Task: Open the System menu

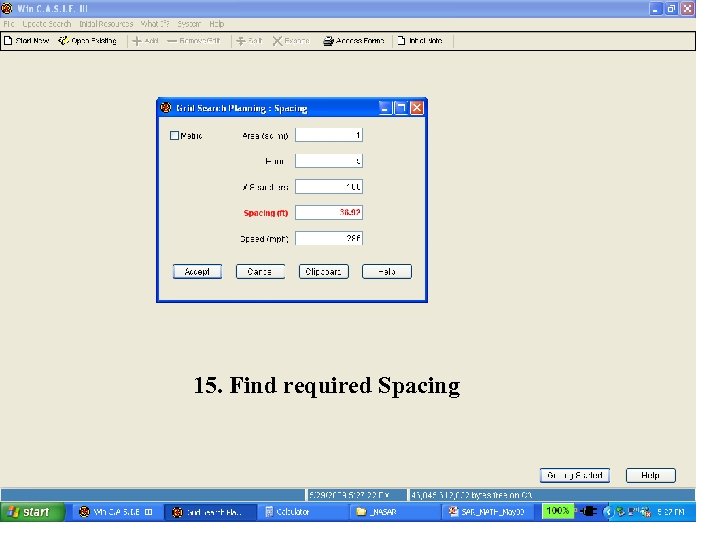Action: click(x=189, y=24)
